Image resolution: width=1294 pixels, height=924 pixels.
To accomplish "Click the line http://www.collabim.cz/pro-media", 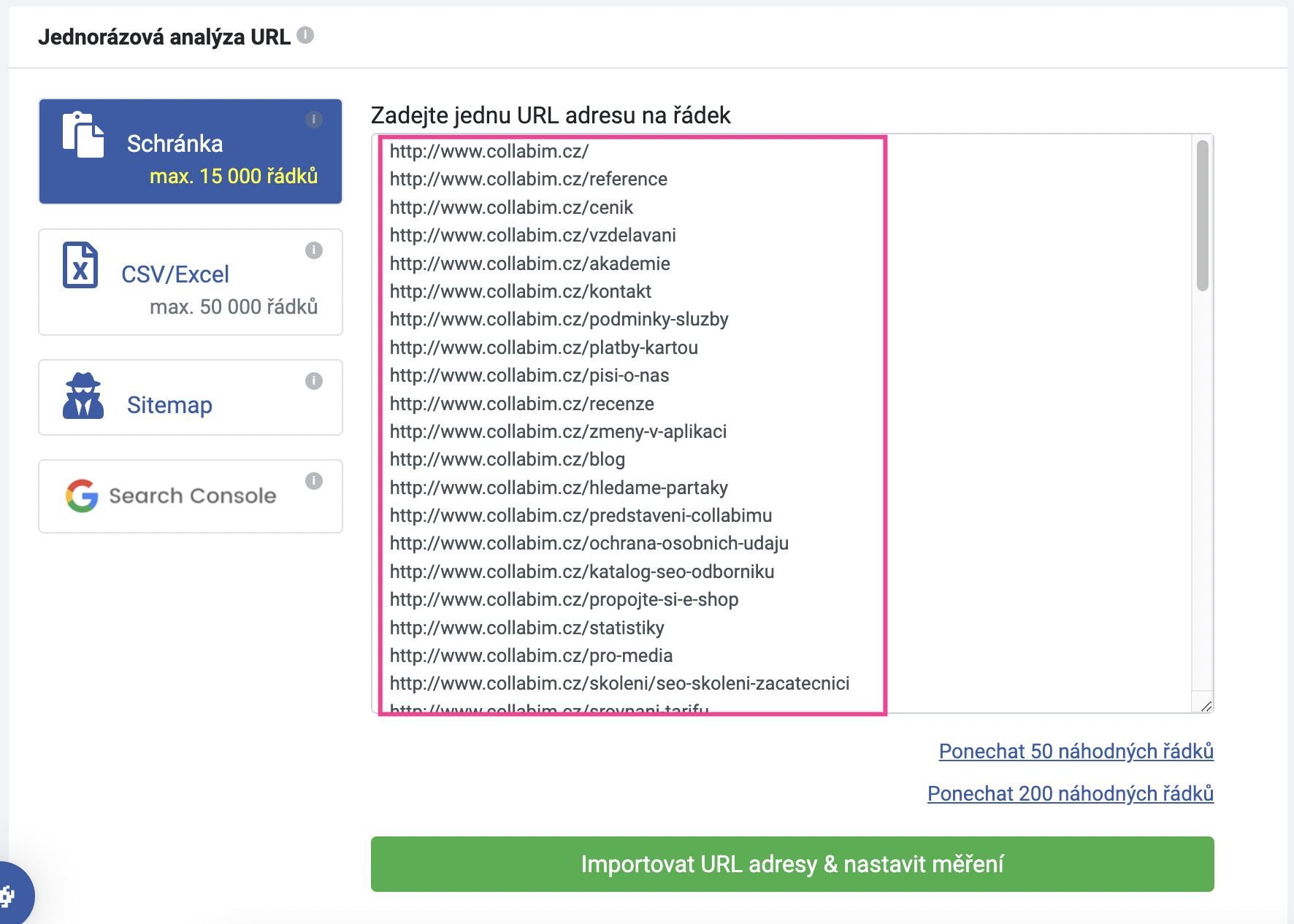I will (x=532, y=655).
